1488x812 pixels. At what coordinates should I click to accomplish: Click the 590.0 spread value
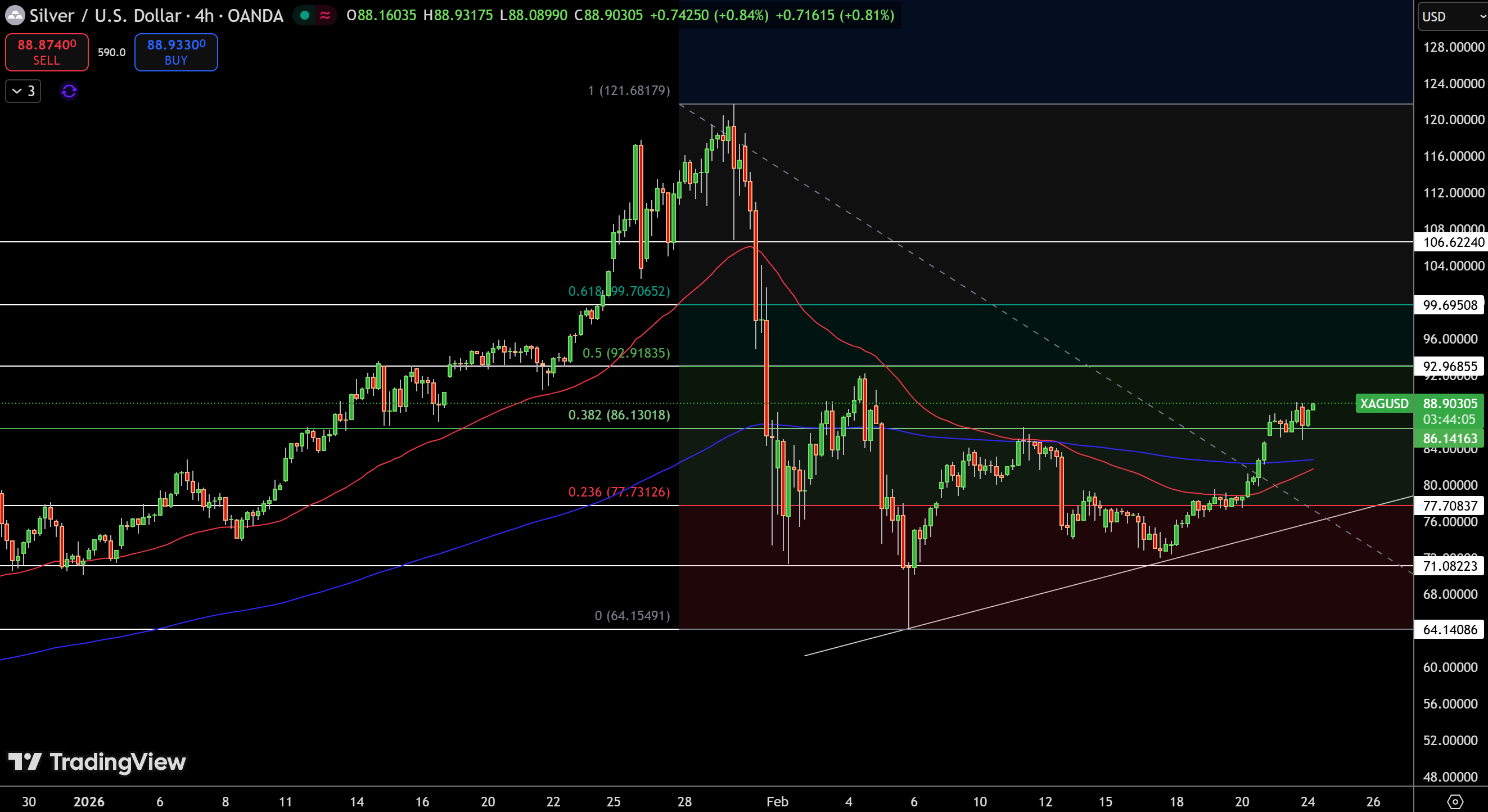tap(111, 52)
